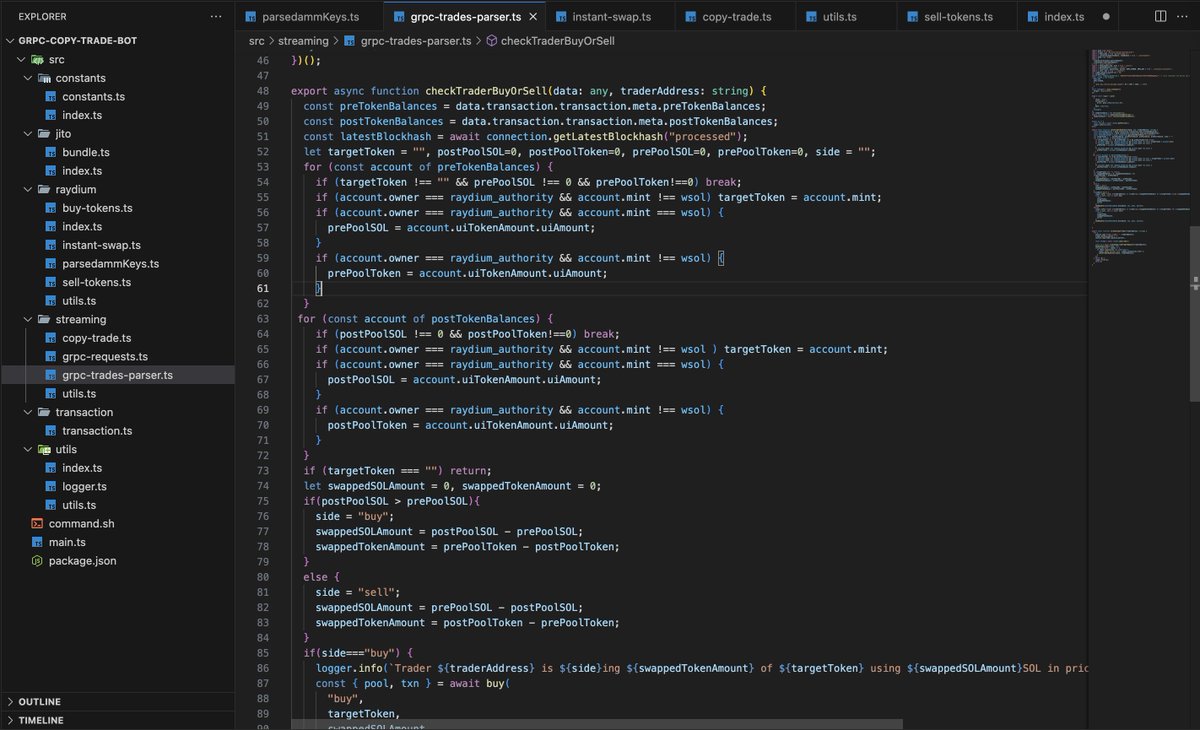Click the streaming breadcrumb

pyautogui.click(x=303, y=41)
